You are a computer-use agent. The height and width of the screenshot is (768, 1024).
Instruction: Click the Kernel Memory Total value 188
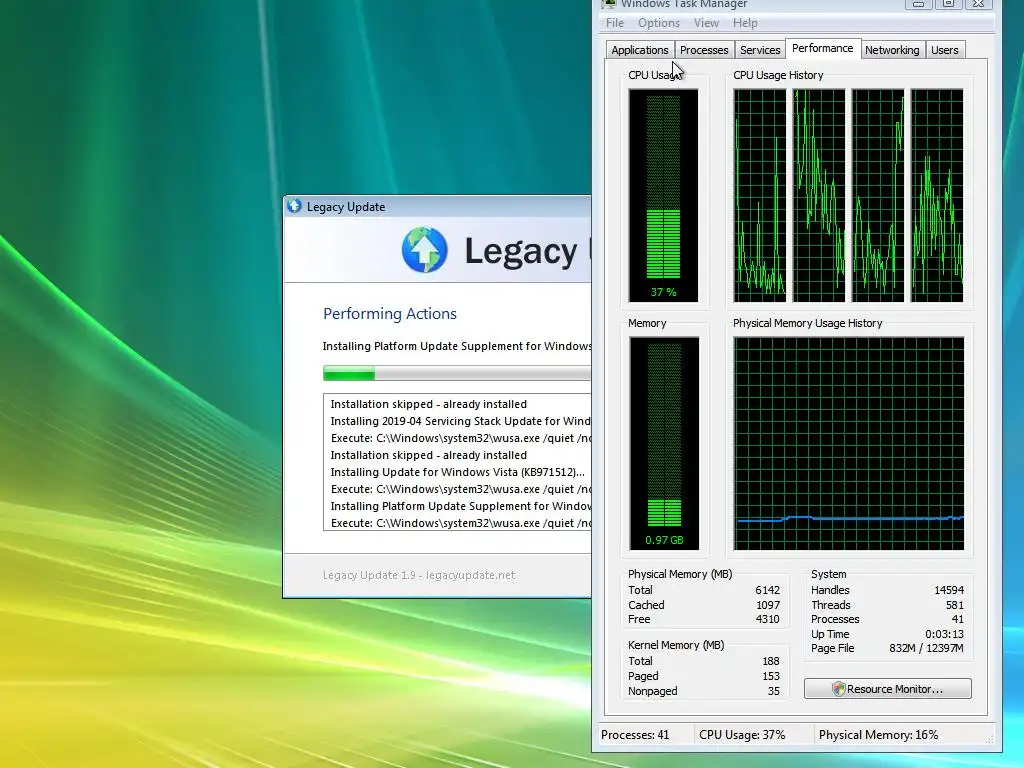771,662
